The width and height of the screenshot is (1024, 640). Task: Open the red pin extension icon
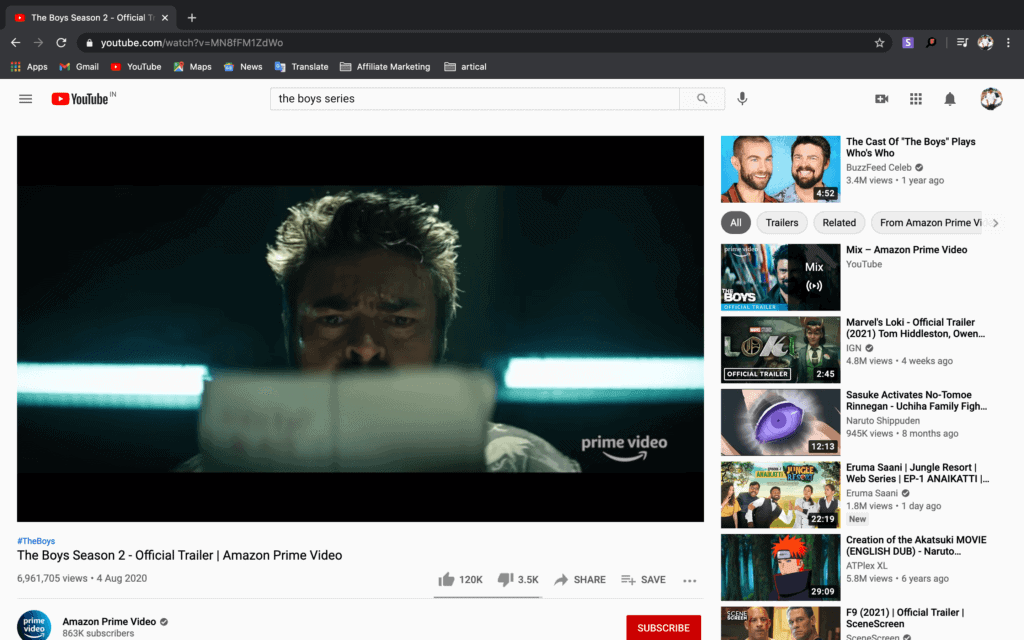click(931, 42)
